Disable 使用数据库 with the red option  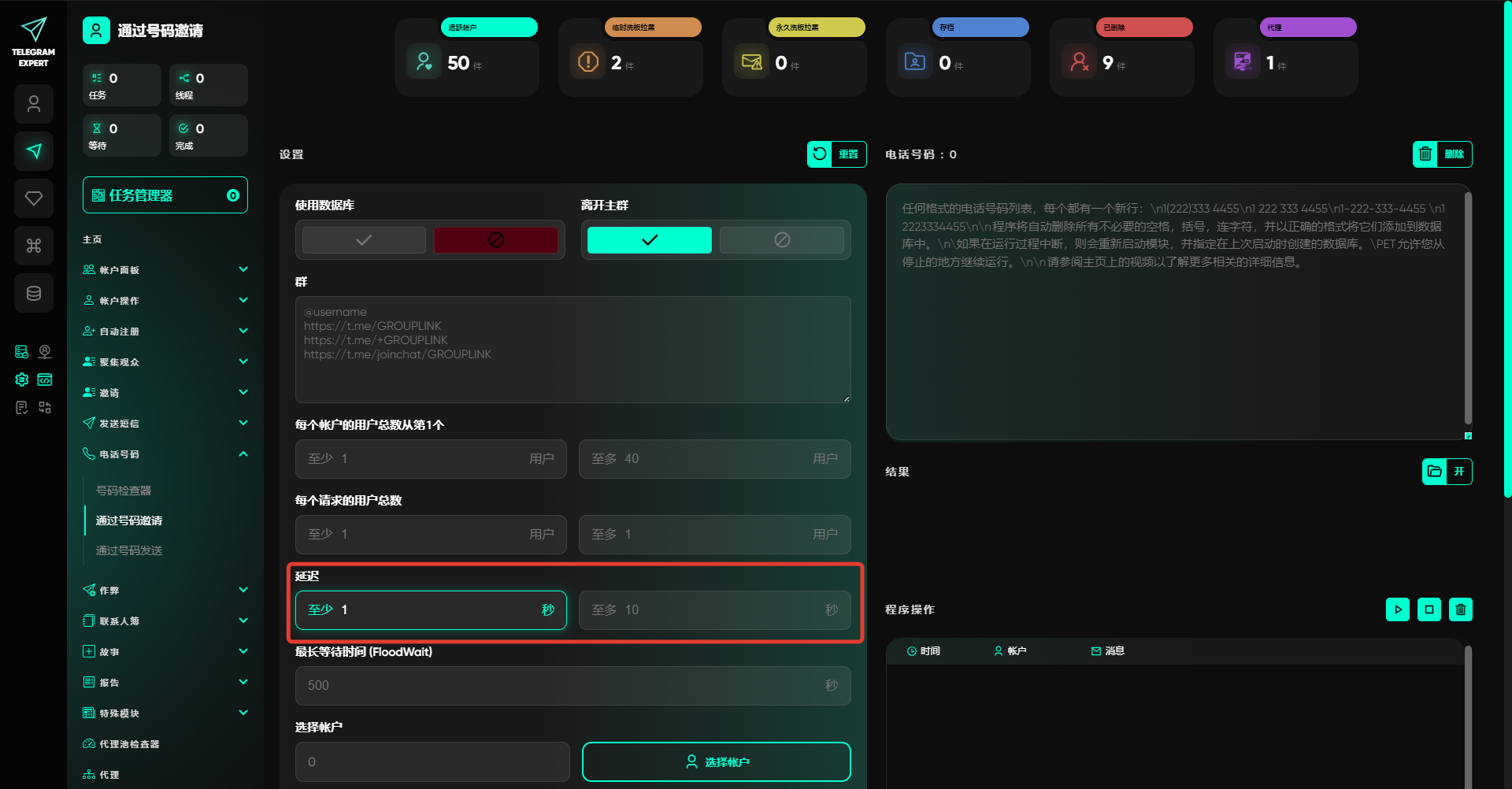tap(496, 240)
